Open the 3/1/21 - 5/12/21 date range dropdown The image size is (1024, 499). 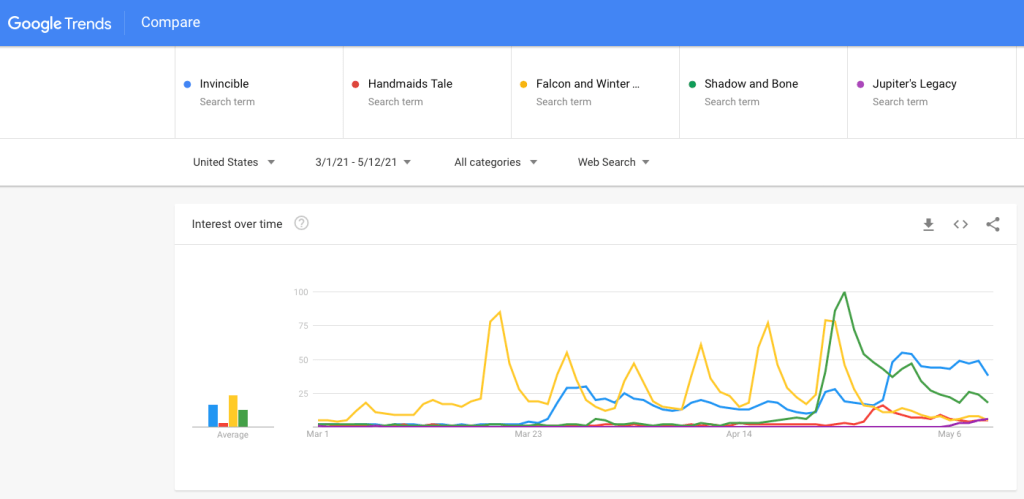point(363,162)
